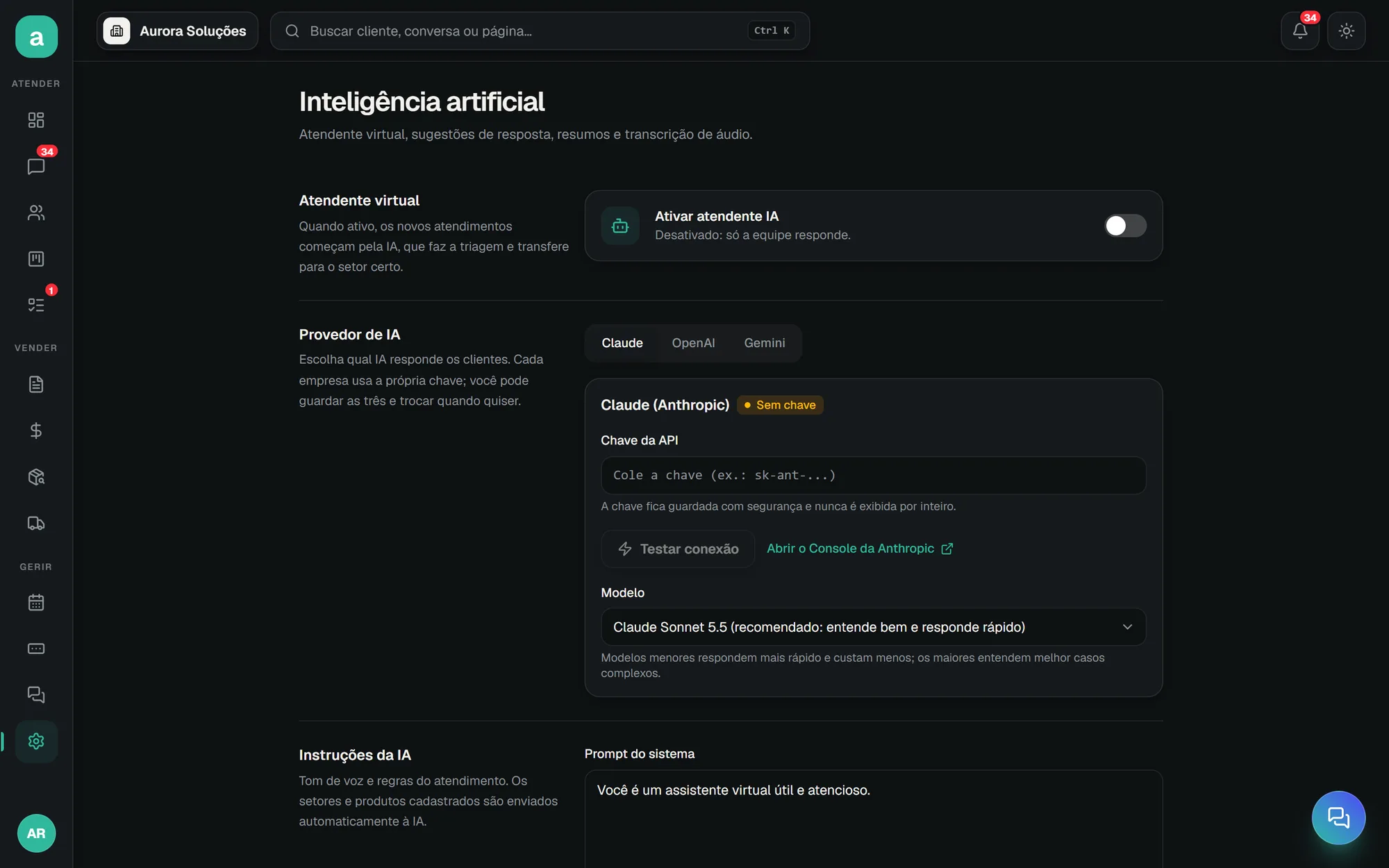
Task: Open the dashboard grid icon in sidebar
Action: [36, 120]
